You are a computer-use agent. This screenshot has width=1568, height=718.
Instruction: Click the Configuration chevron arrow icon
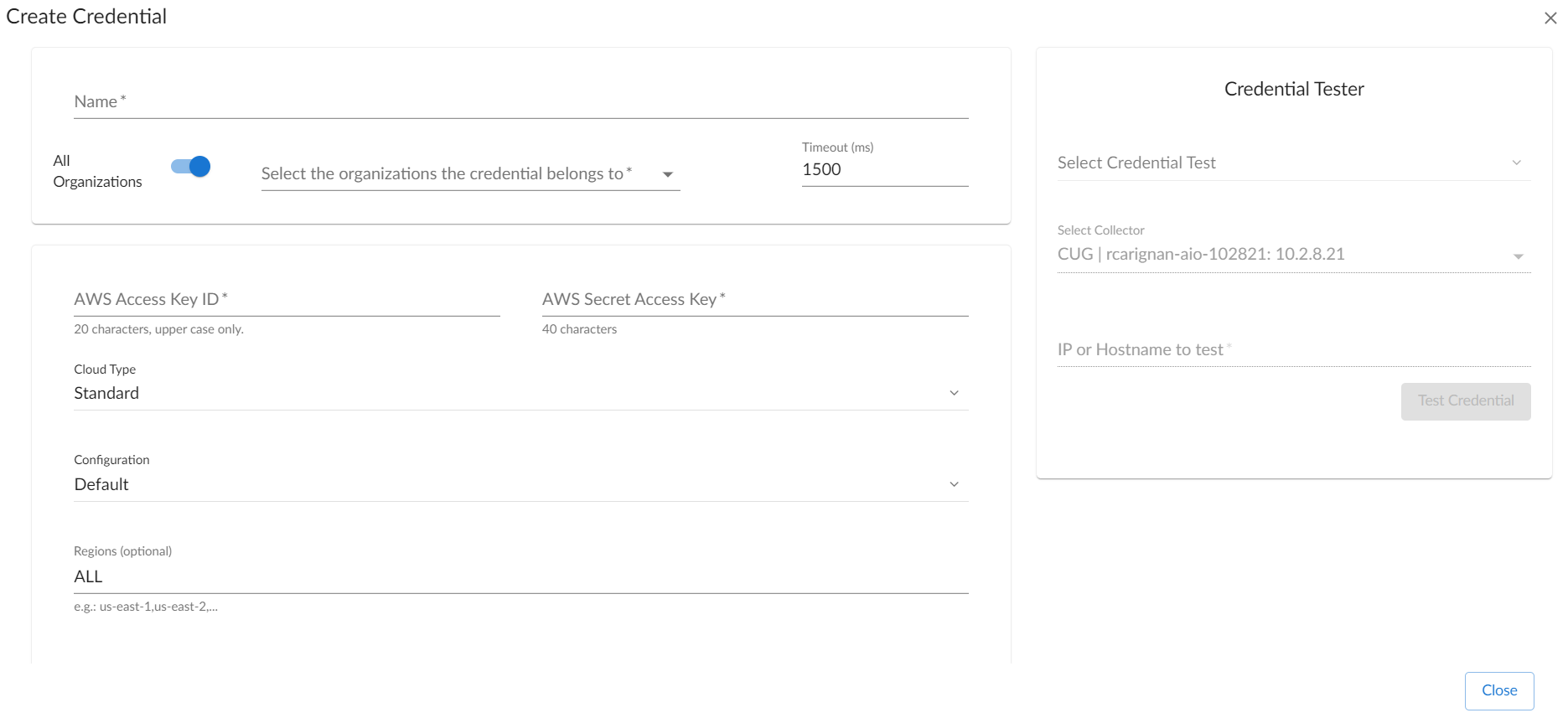click(954, 485)
